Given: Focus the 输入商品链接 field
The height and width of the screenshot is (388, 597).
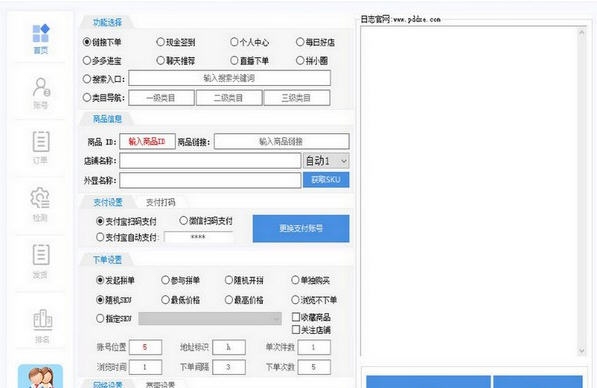Looking at the screenshot, I should [282, 141].
